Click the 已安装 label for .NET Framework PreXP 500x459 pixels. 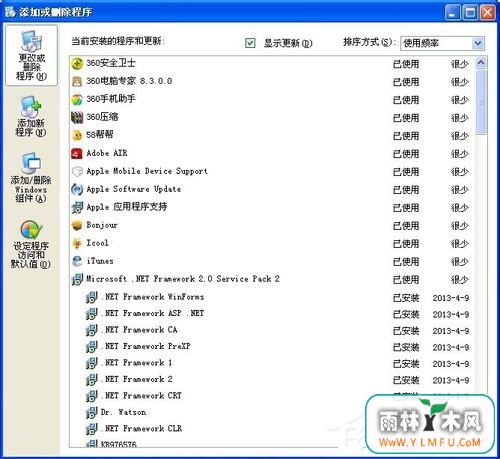pyautogui.click(x=406, y=347)
